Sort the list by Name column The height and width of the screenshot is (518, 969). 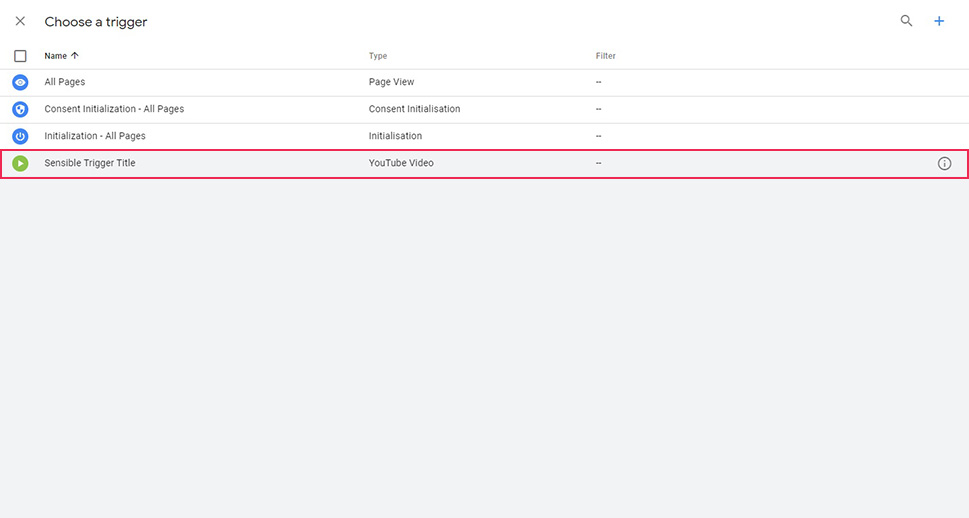[x=56, y=56]
